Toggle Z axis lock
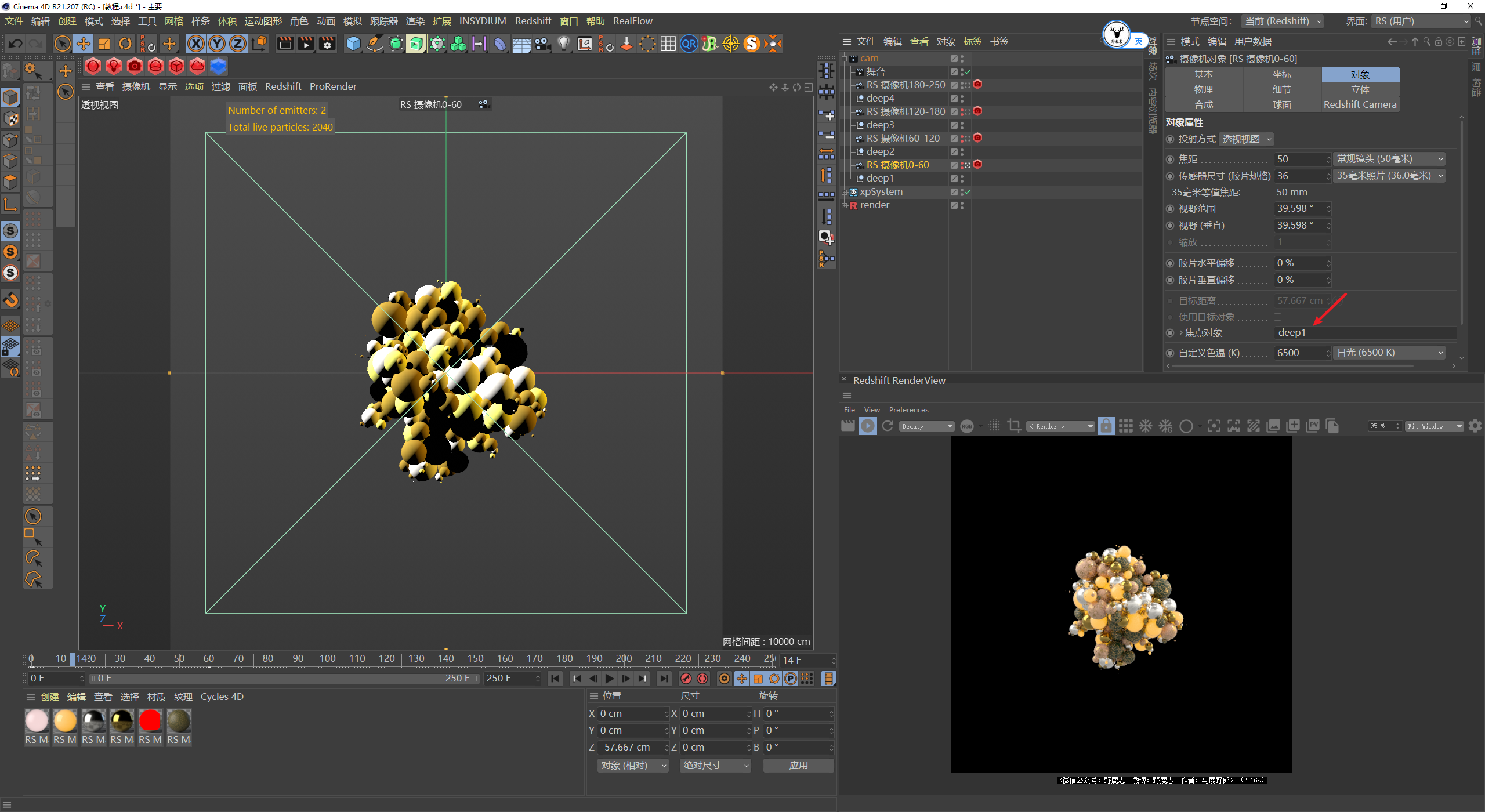This screenshot has width=1485, height=812. click(x=238, y=43)
